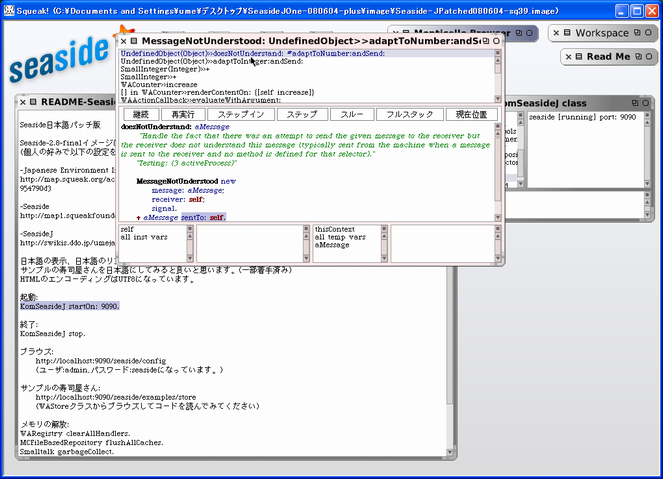Click the stack list scroll-down arrow
The width and height of the screenshot is (663, 479).
click(498, 99)
